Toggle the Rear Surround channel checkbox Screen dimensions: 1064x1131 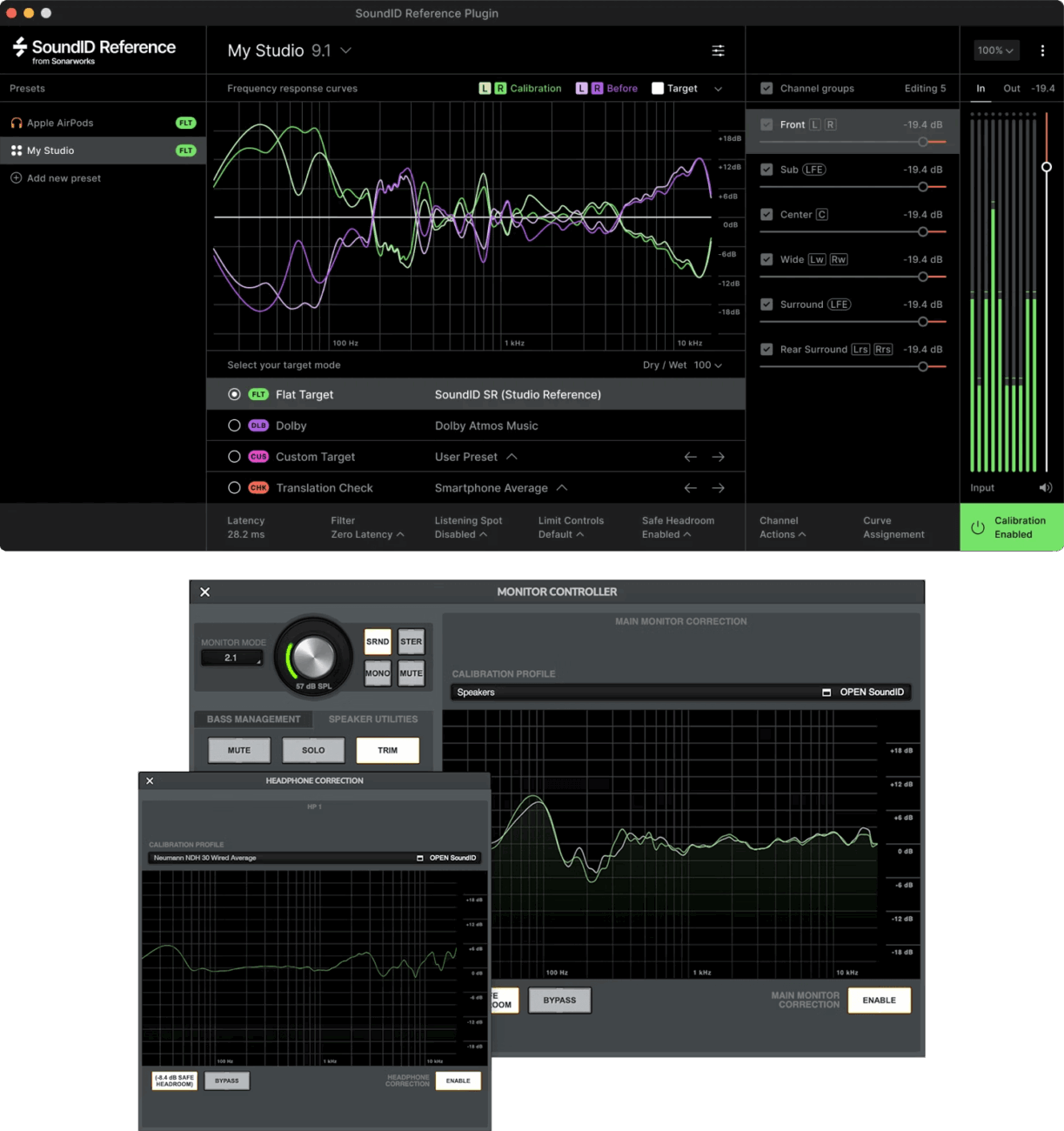tap(766, 350)
